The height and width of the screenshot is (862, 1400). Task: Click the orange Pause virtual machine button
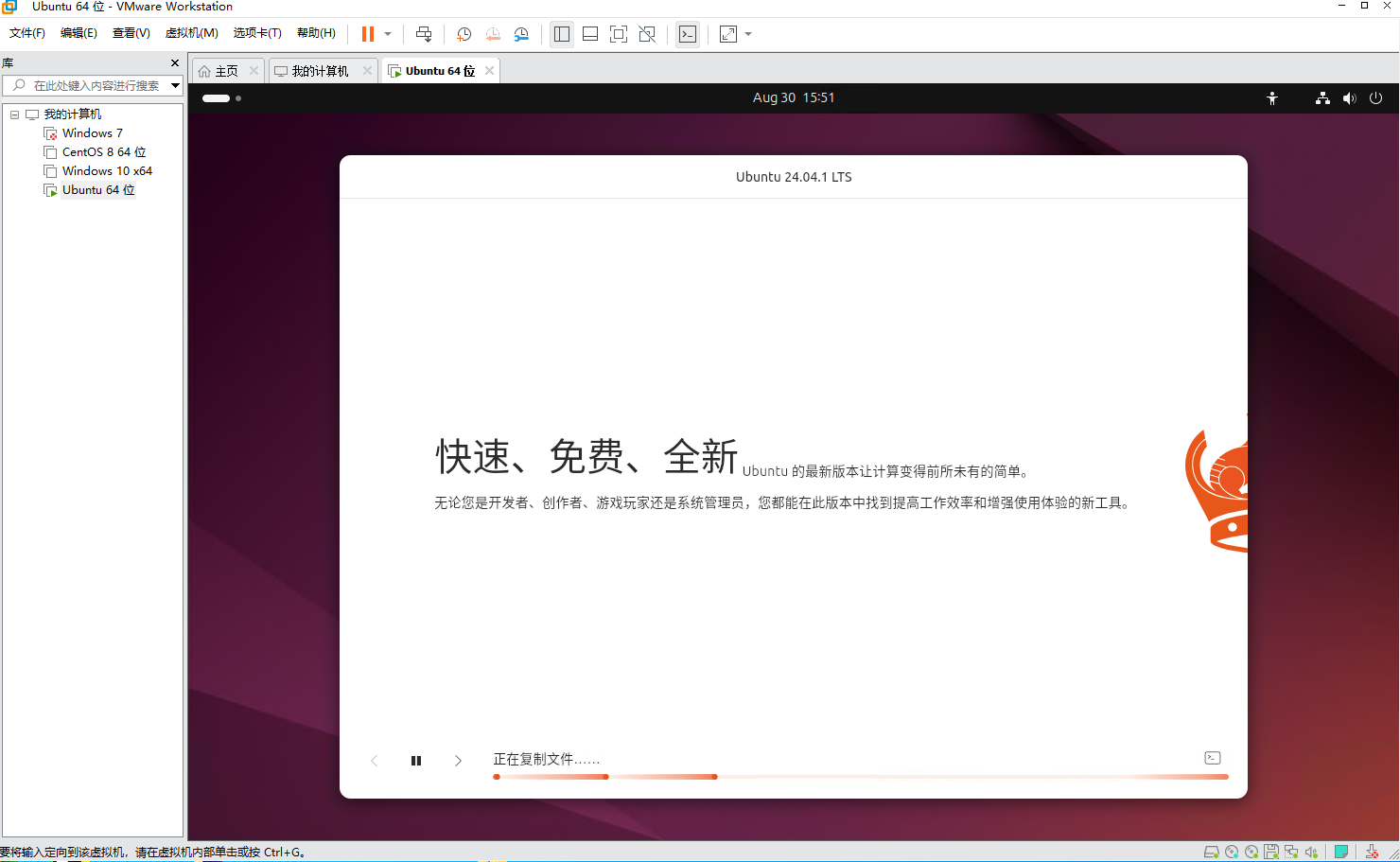click(368, 34)
